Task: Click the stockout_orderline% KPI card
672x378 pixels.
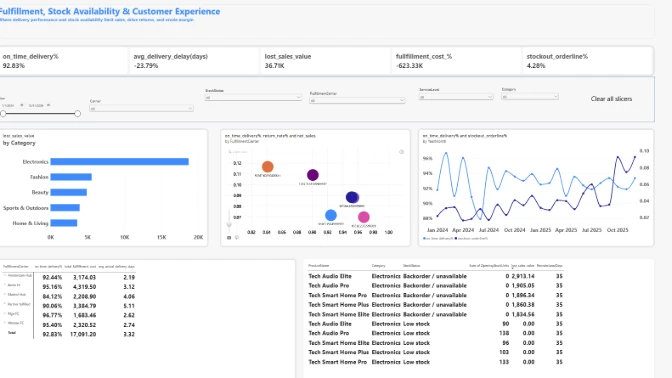Action: 588,61
